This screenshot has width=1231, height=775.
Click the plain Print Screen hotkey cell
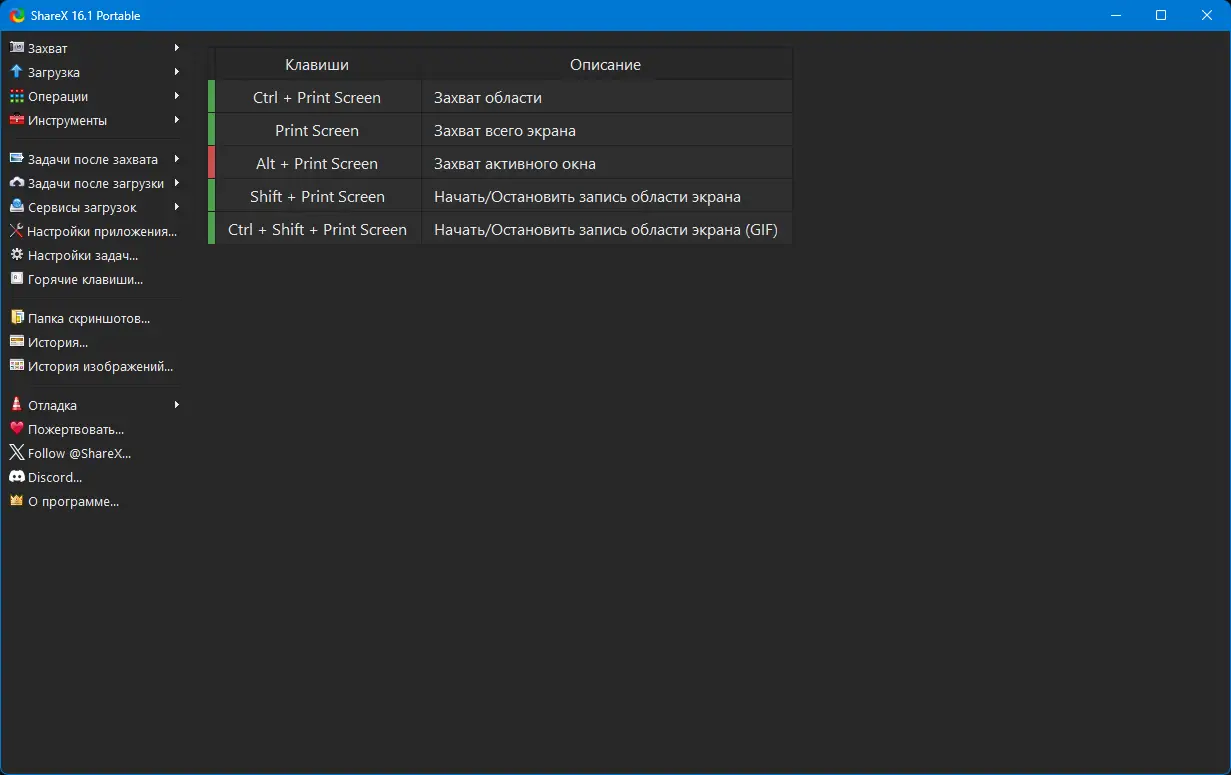coord(317,130)
